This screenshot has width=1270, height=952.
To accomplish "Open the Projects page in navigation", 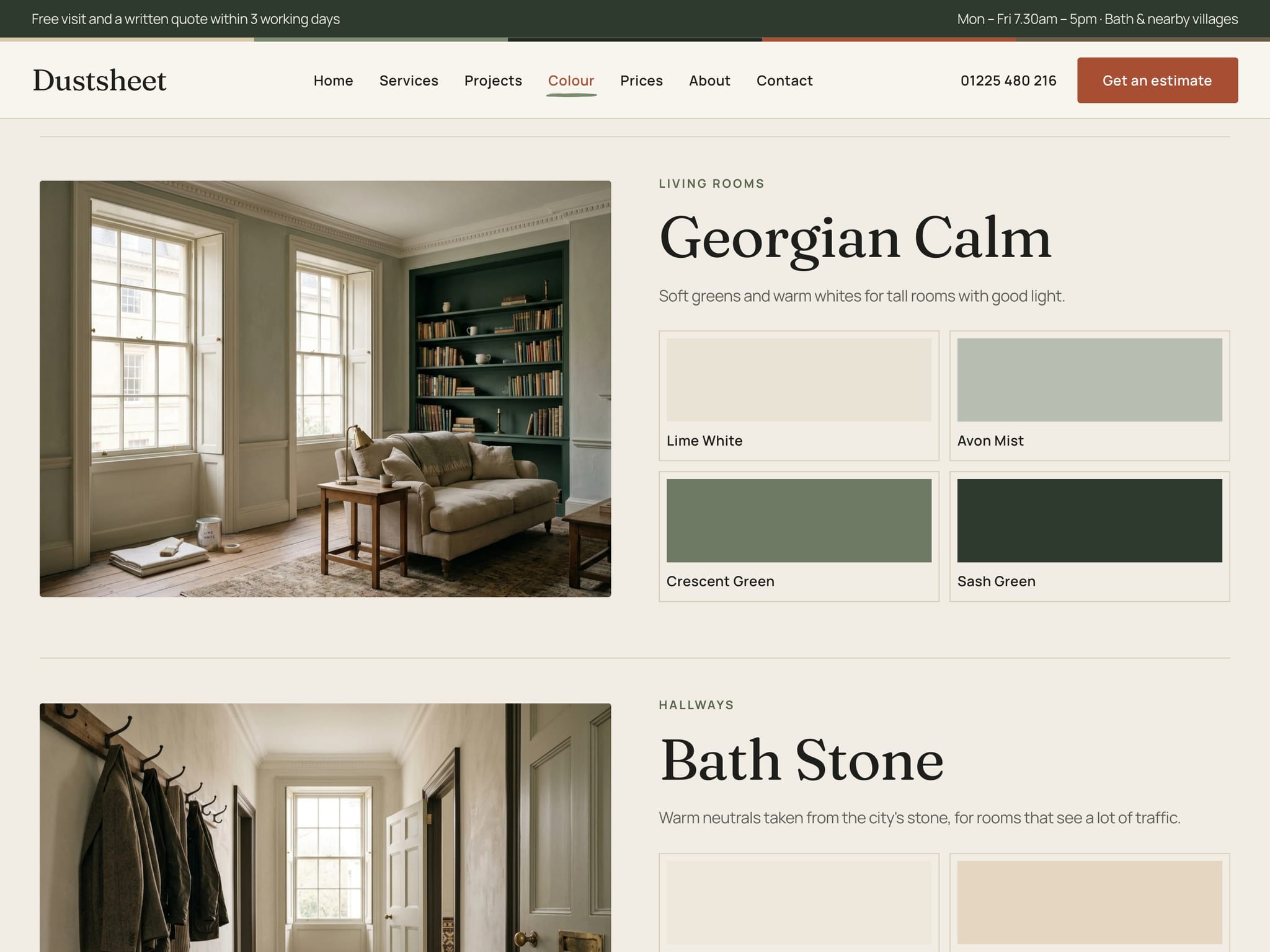I will 493,81.
